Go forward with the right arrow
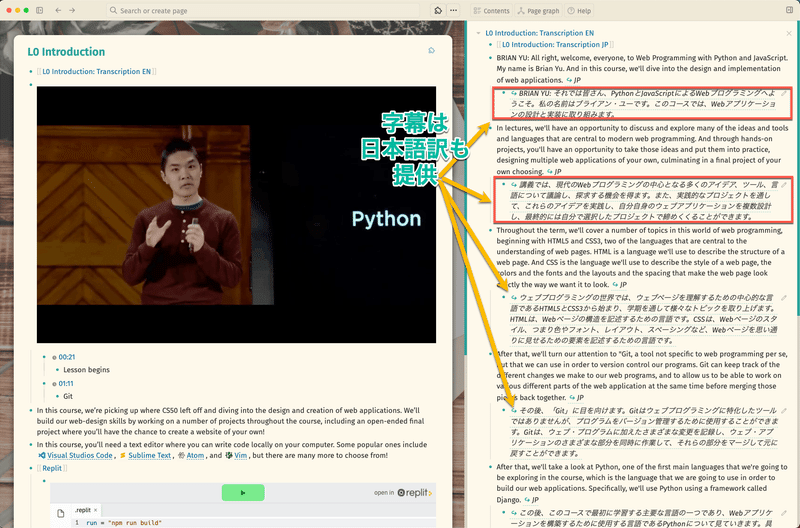 click(72, 10)
